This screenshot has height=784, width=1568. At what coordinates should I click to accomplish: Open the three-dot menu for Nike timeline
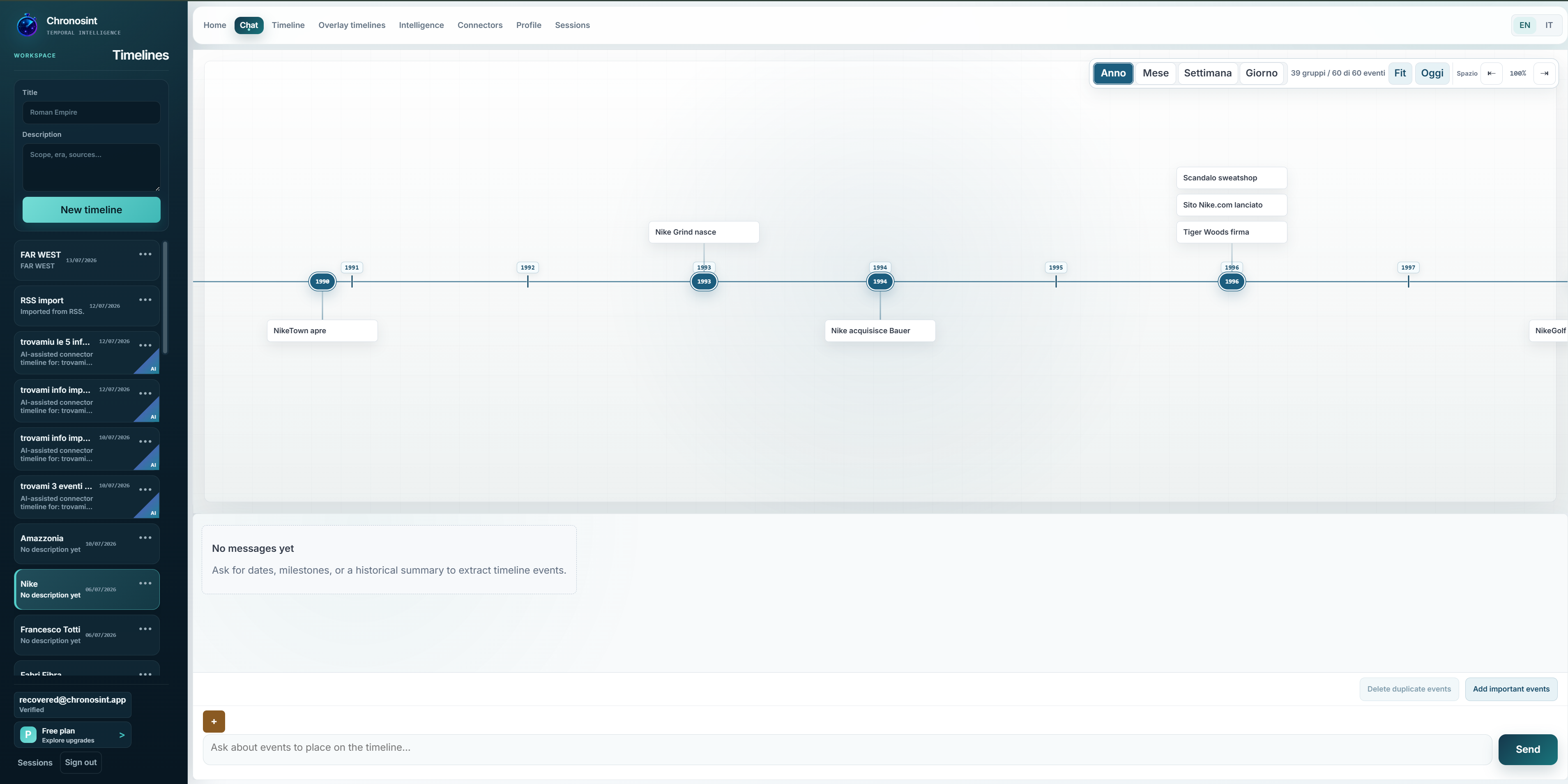coord(145,583)
